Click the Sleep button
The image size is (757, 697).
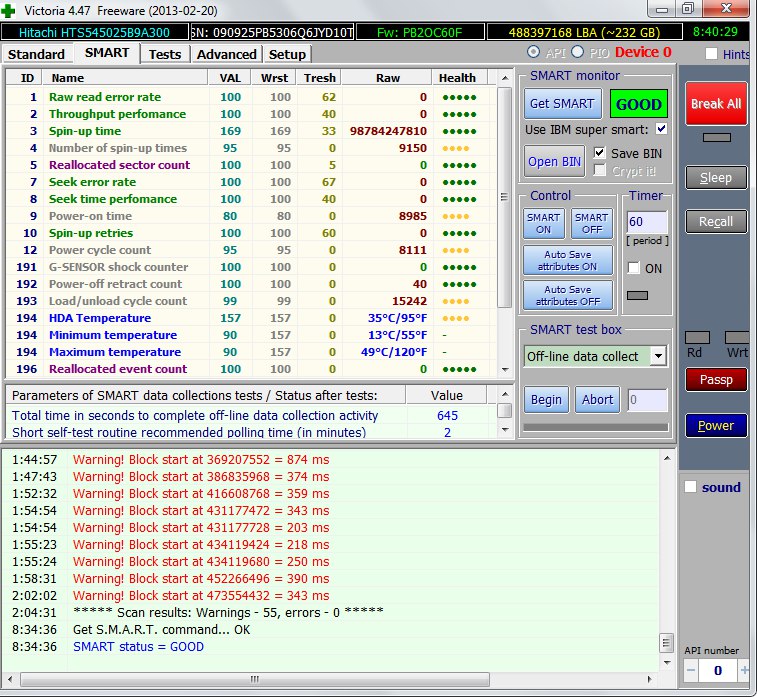[715, 177]
